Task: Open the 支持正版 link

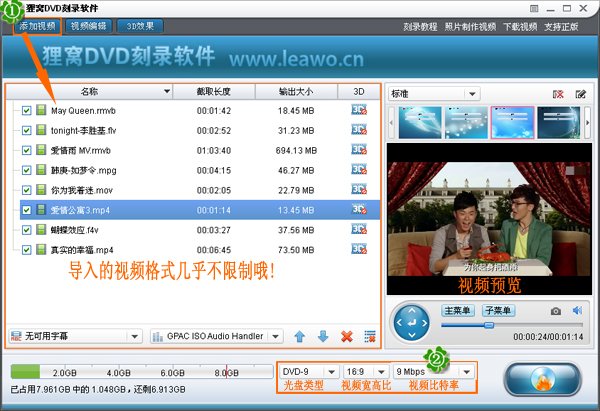Action: click(x=561, y=27)
